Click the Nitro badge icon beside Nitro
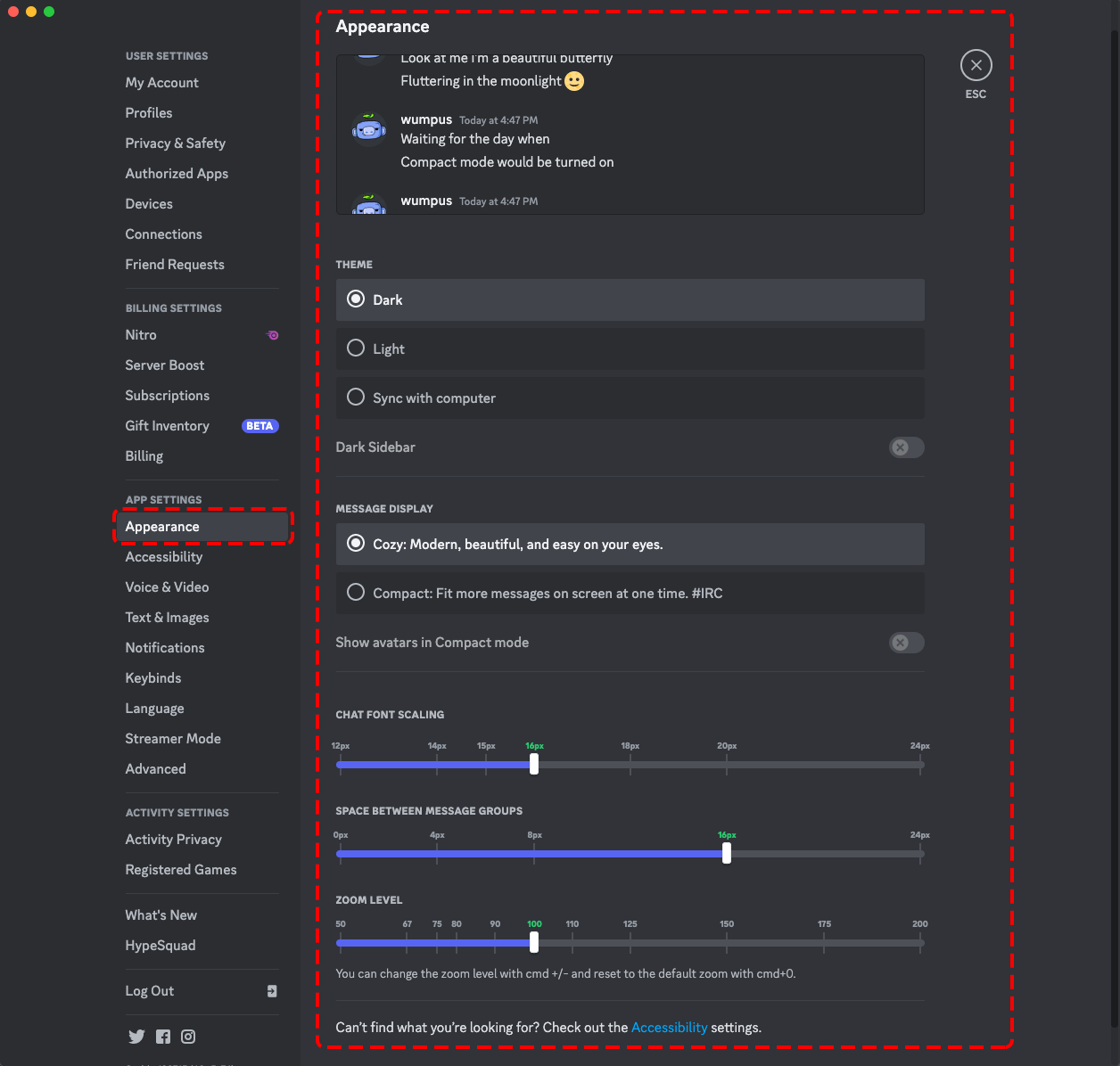Viewport: 1120px width, 1066px height. pyautogui.click(x=272, y=334)
